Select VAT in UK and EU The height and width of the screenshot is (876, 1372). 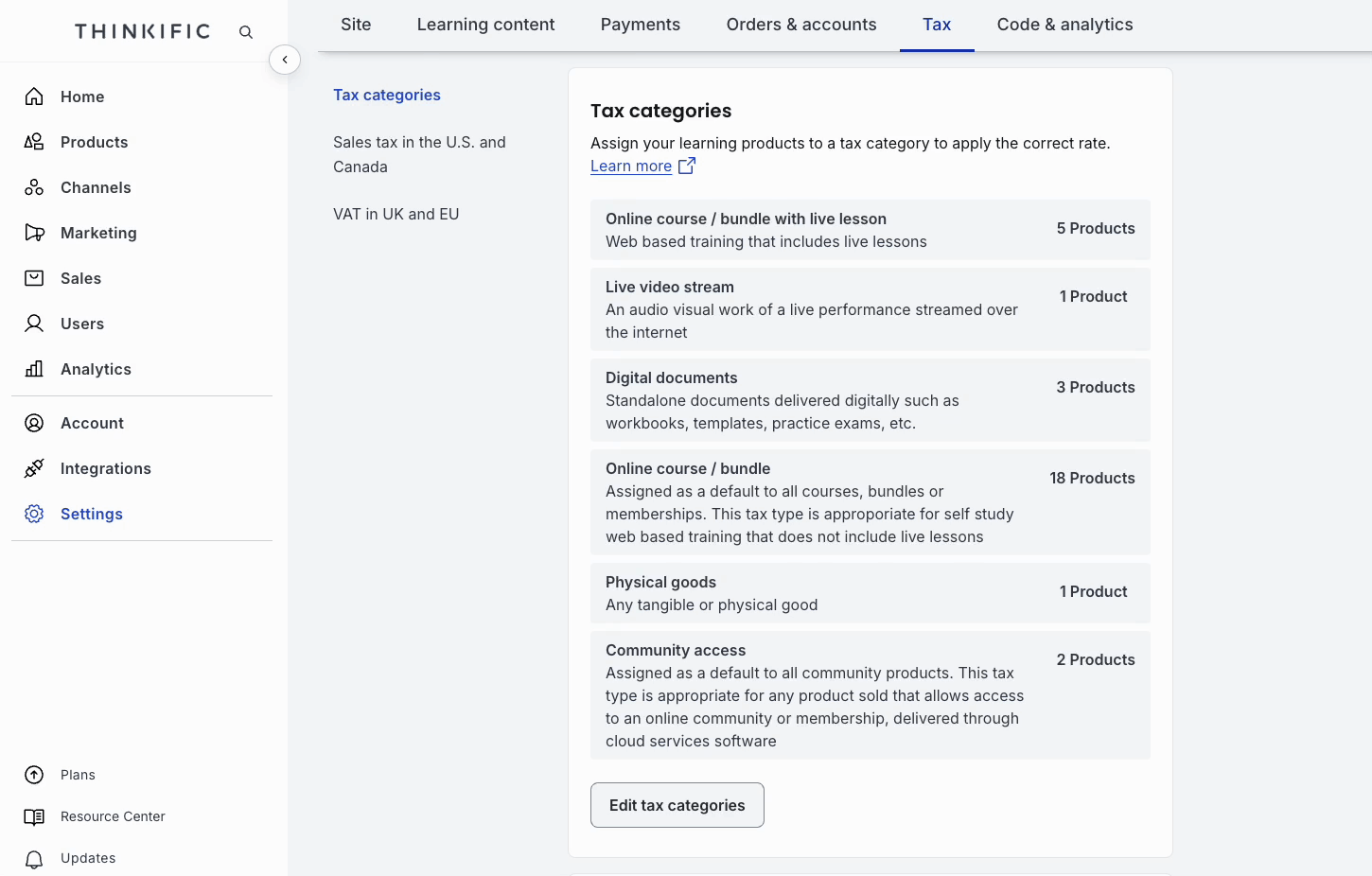click(x=396, y=214)
